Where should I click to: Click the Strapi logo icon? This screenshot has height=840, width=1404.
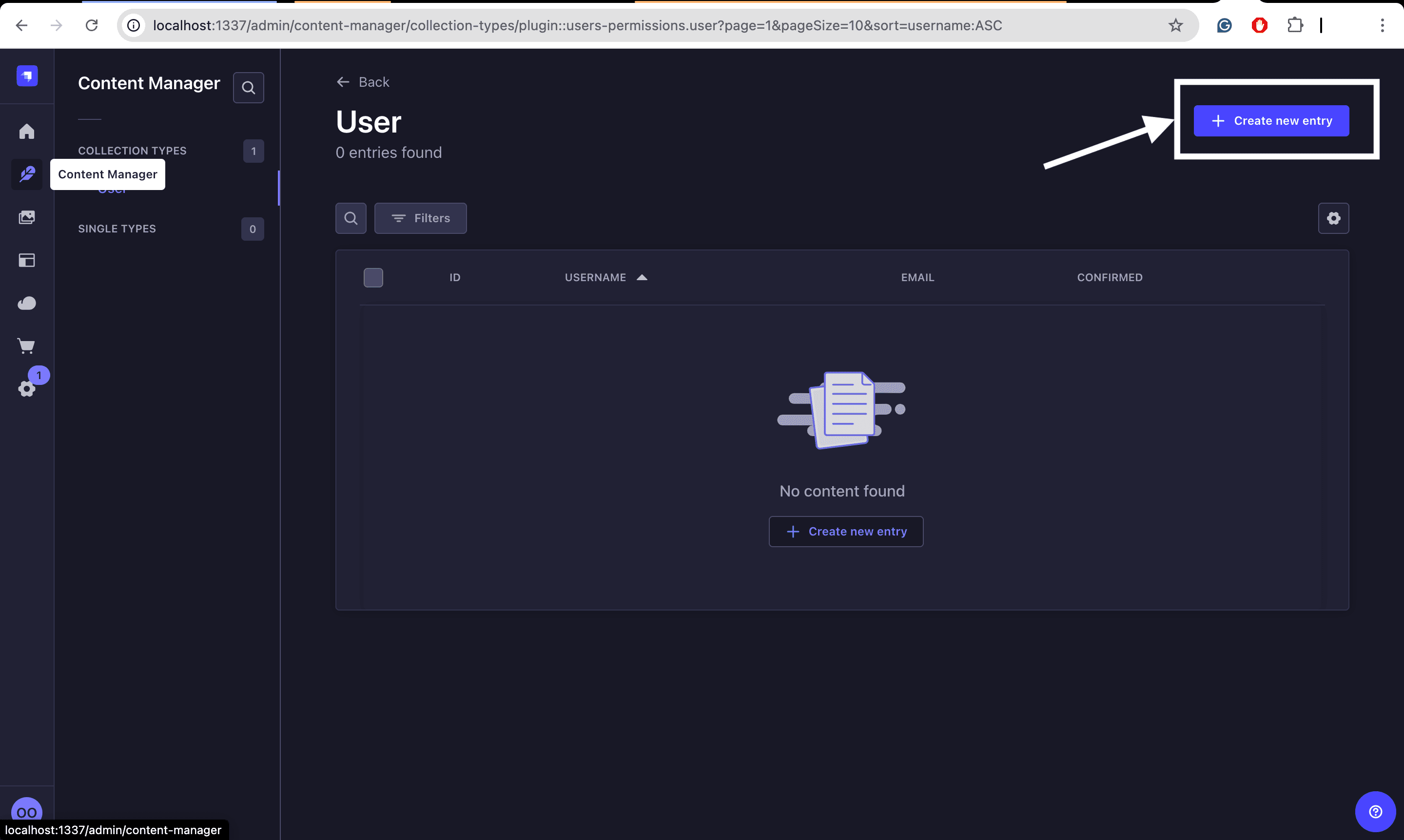tap(27, 76)
